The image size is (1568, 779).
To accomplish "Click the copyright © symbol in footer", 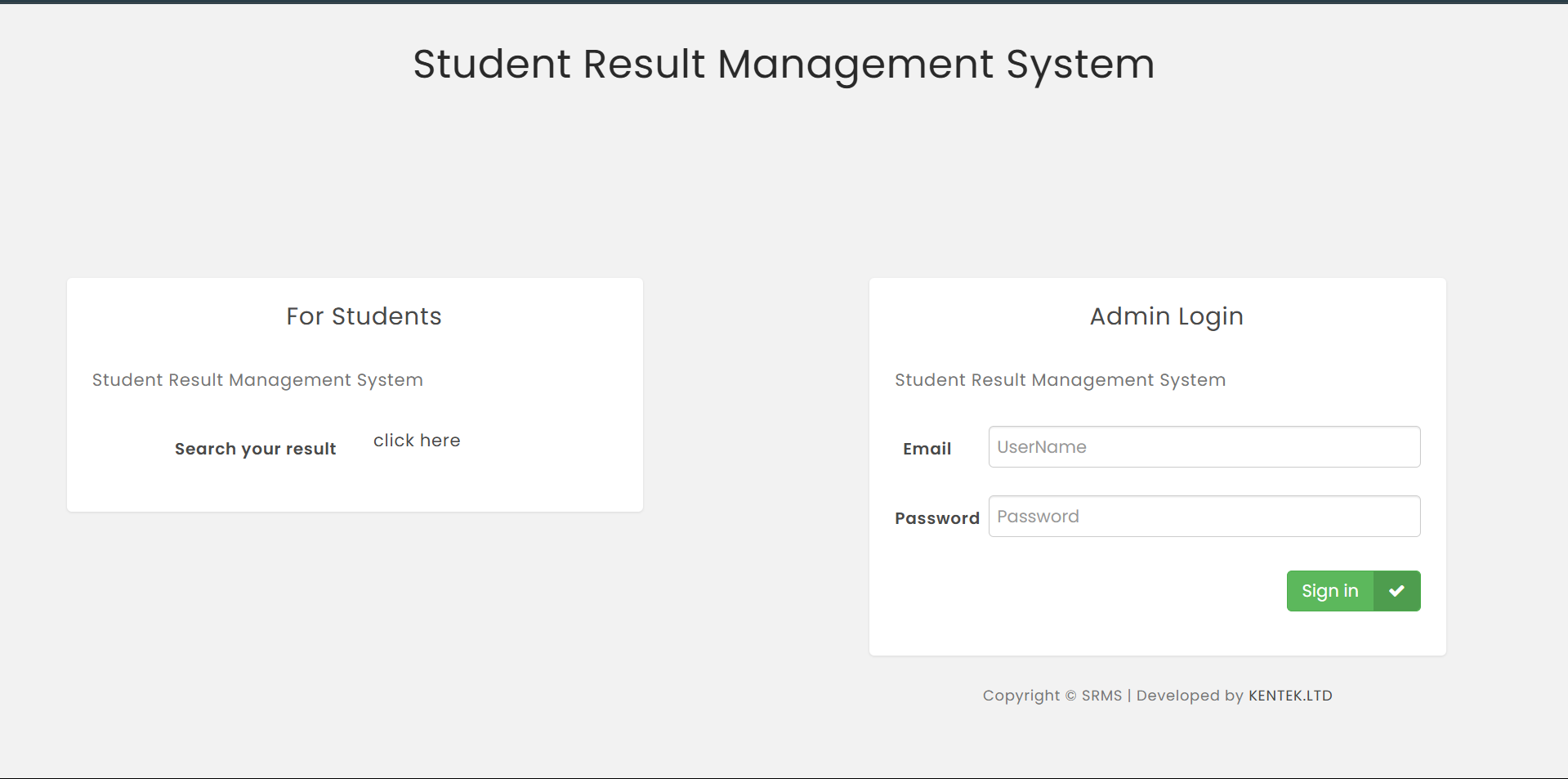I will point(1070,696).
